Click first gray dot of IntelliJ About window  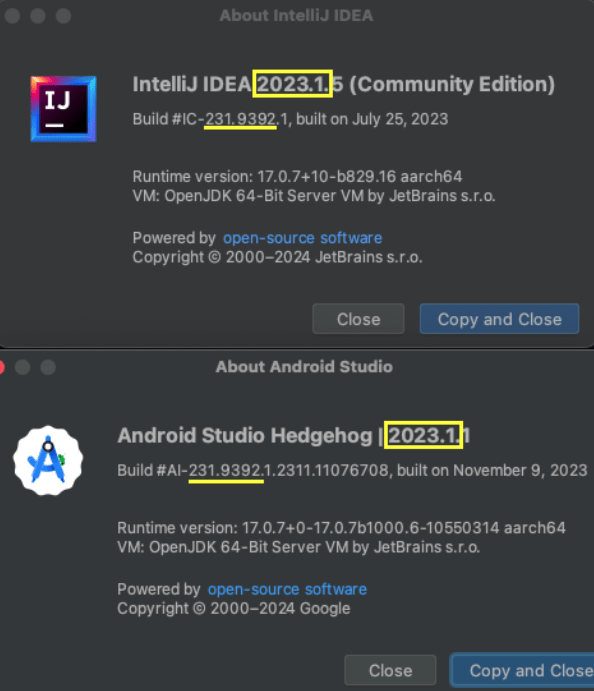12,16
